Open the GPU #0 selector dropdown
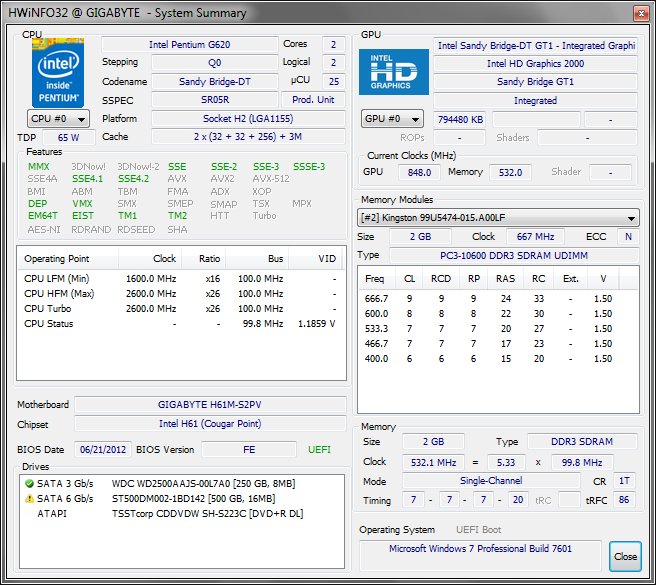 coord(393,119)
